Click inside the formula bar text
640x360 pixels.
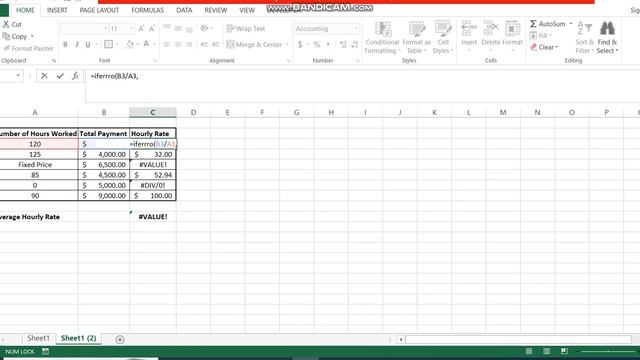tap(115, 76)
